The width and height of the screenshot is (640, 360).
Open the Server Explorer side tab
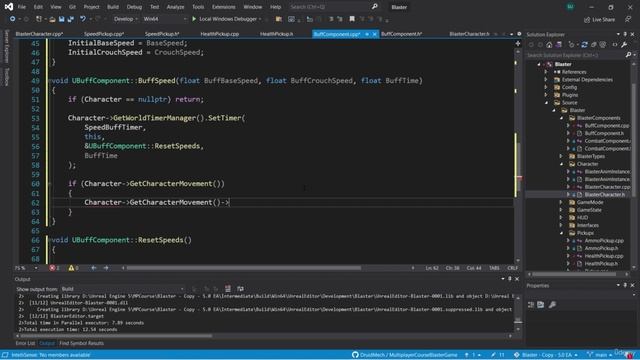coord(6,47)
